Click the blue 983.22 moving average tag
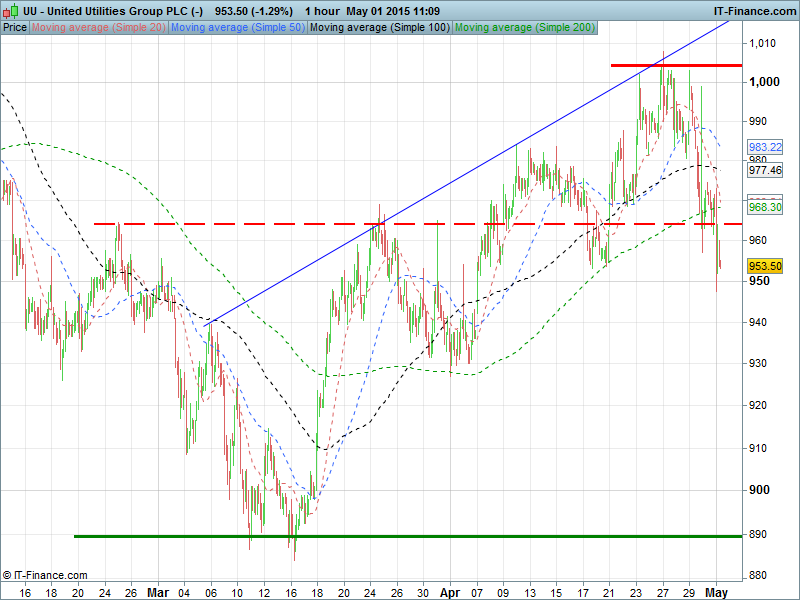This screenshot has width=800, height=600. point(764,147)
